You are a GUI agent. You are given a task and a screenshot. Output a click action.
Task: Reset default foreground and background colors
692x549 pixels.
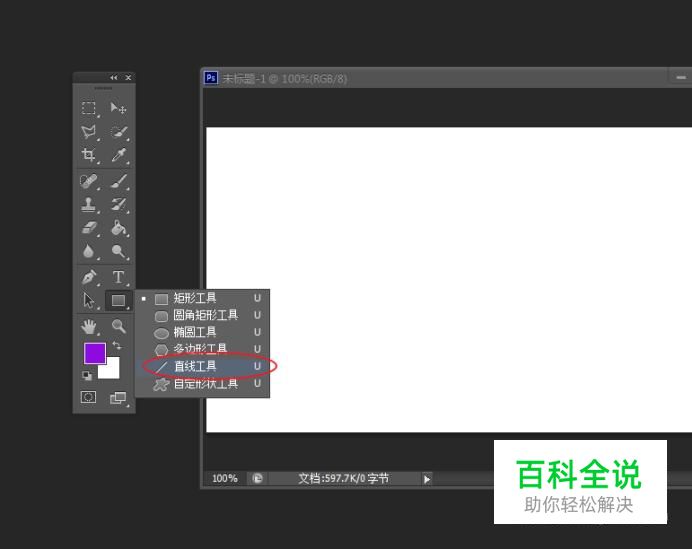point(87,376)
